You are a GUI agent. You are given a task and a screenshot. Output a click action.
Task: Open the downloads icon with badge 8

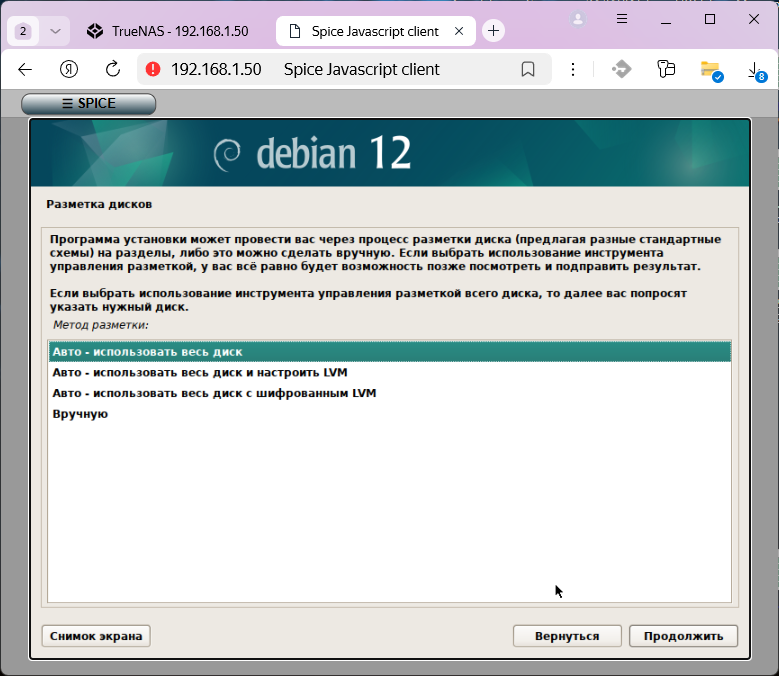point(757,71)
